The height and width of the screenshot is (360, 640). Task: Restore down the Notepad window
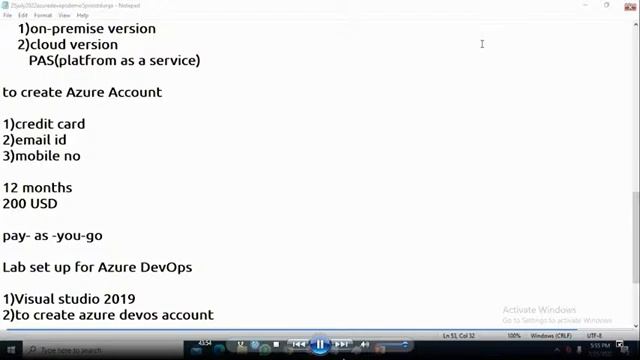tap(607, 5)
